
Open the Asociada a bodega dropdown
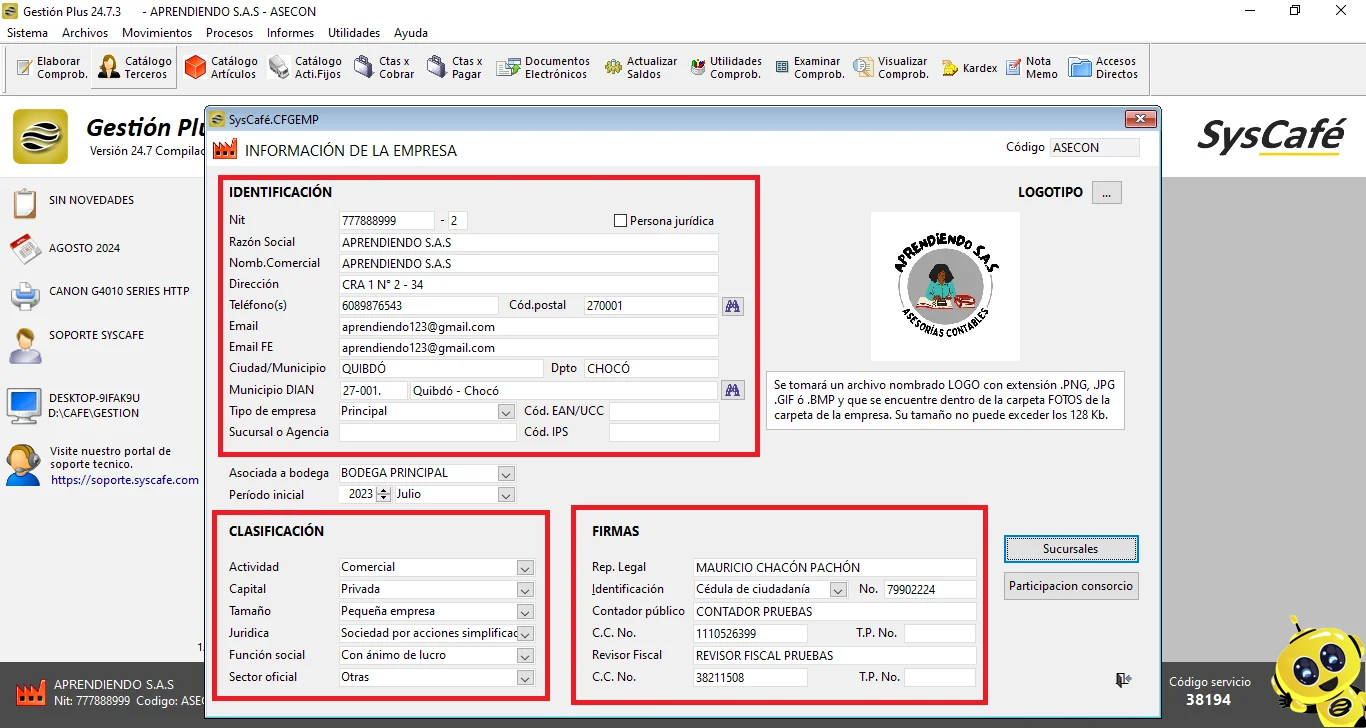coord(506,474)
